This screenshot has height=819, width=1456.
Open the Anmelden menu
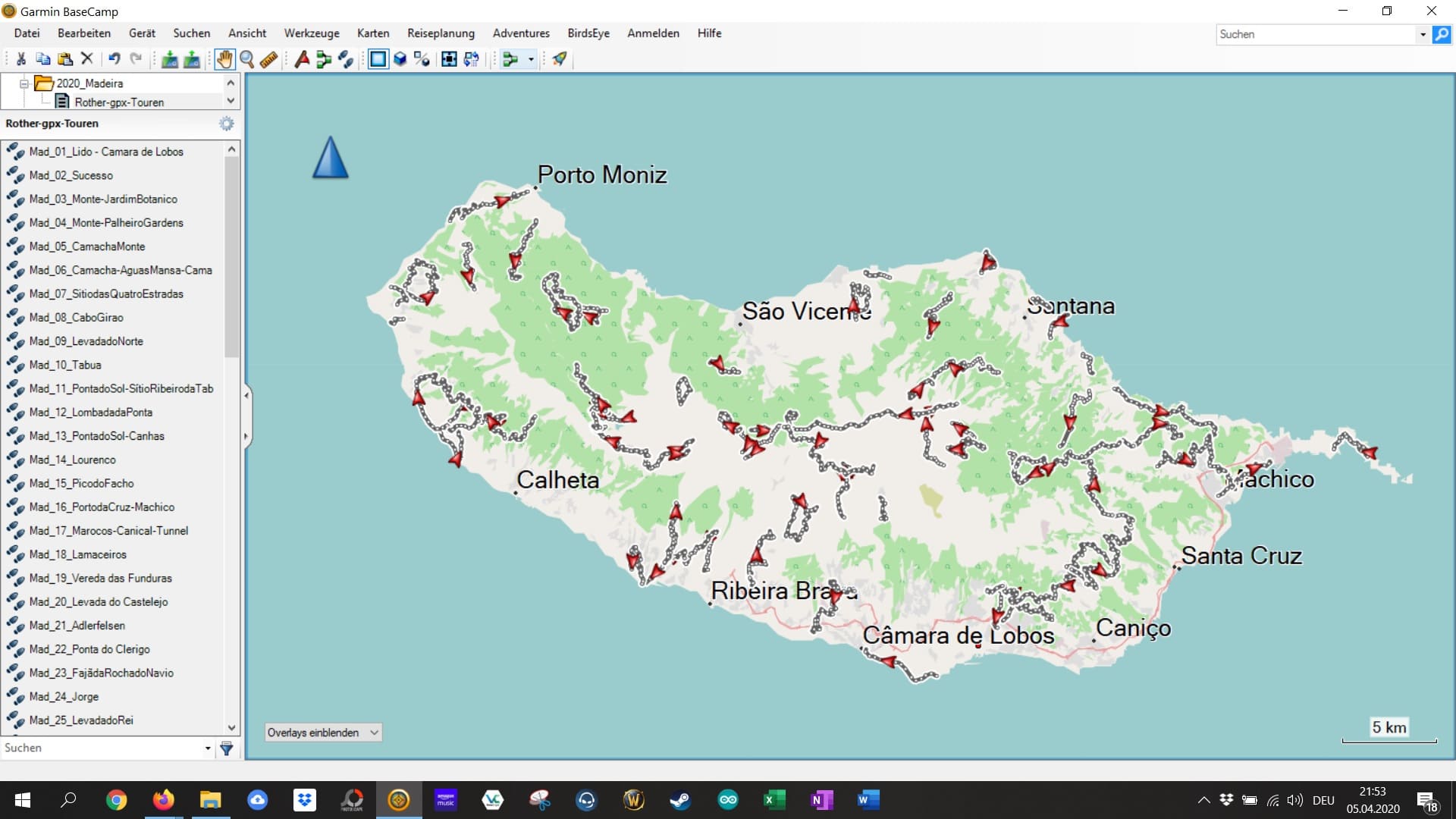[x=653, y=33]
